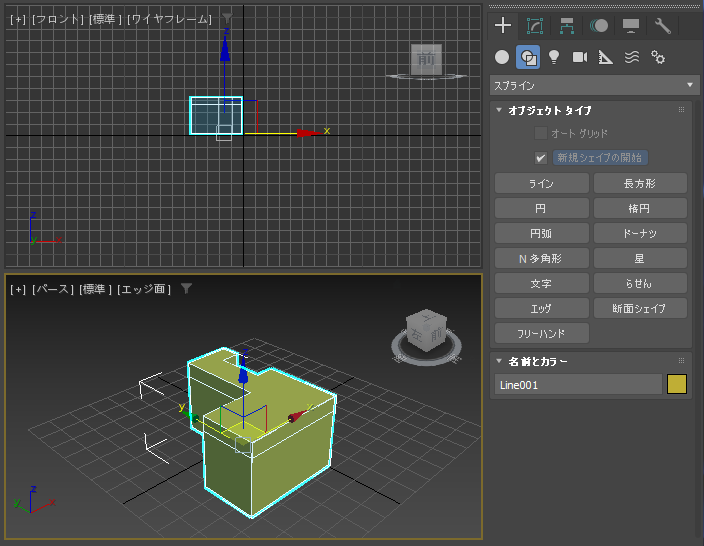This screenshot has width=704, height=546.
Task: Click the 文字 spline button
Action: pyautogui.click(x=541, y=283)
